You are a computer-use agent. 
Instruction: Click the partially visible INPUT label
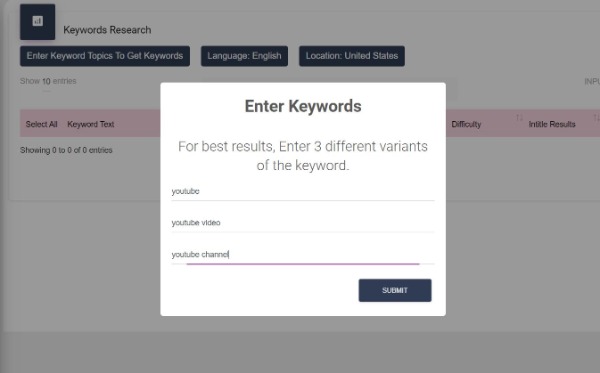592,81
